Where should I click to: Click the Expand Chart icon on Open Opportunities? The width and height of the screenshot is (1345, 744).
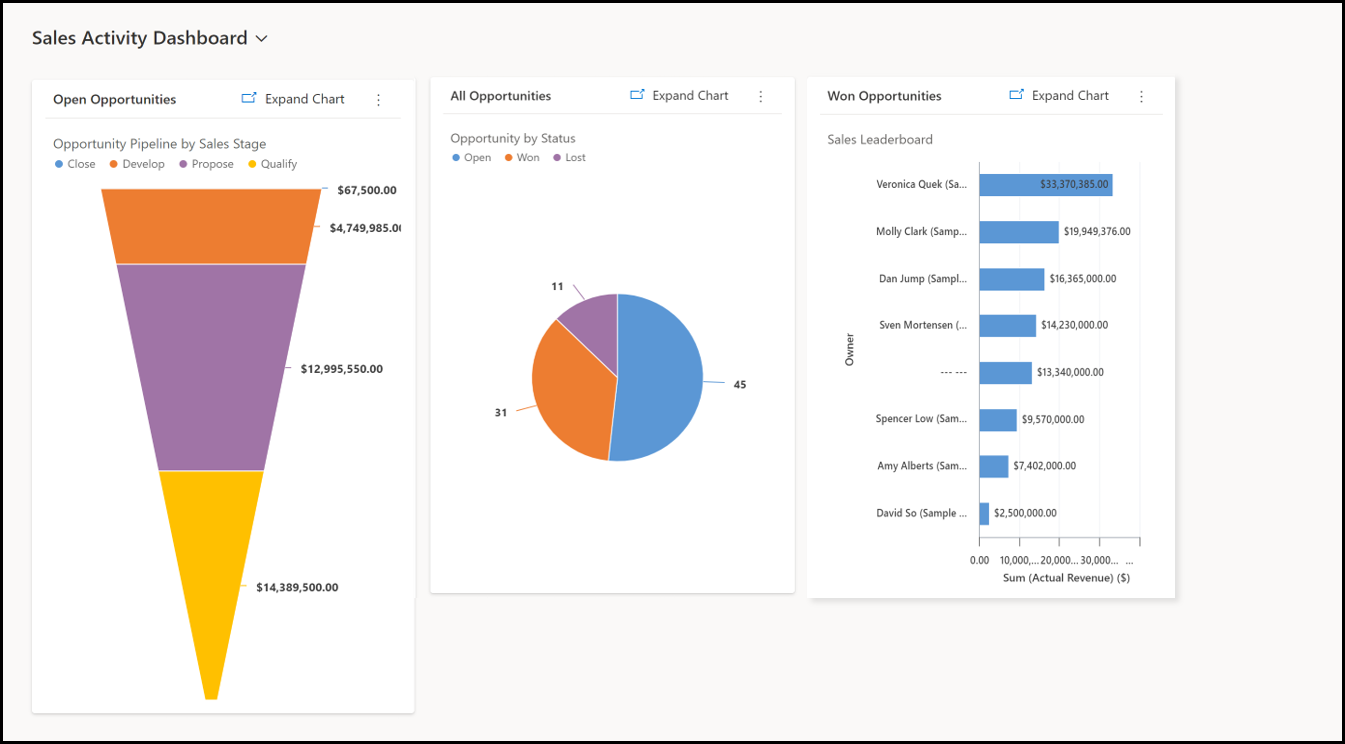(248, 99)
